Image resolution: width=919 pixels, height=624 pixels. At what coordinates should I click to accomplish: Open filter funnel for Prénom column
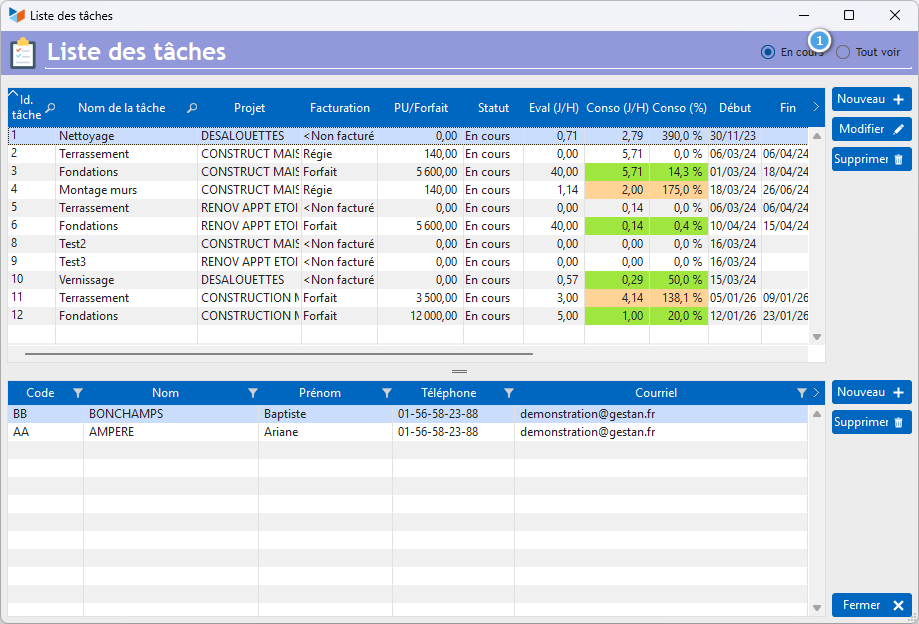click(x=387, y=393)
